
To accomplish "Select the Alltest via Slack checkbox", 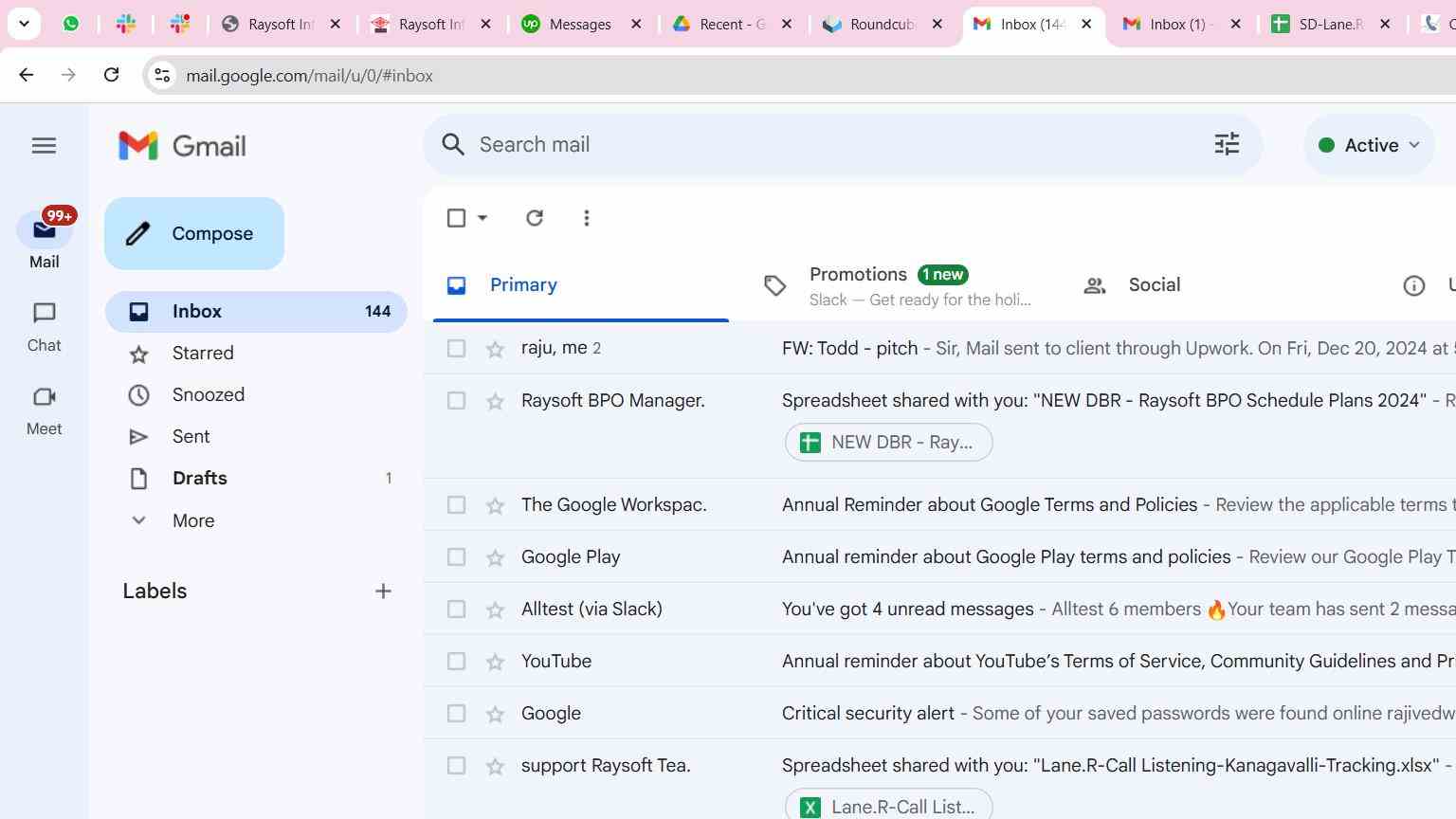I will tap(456, 609).
